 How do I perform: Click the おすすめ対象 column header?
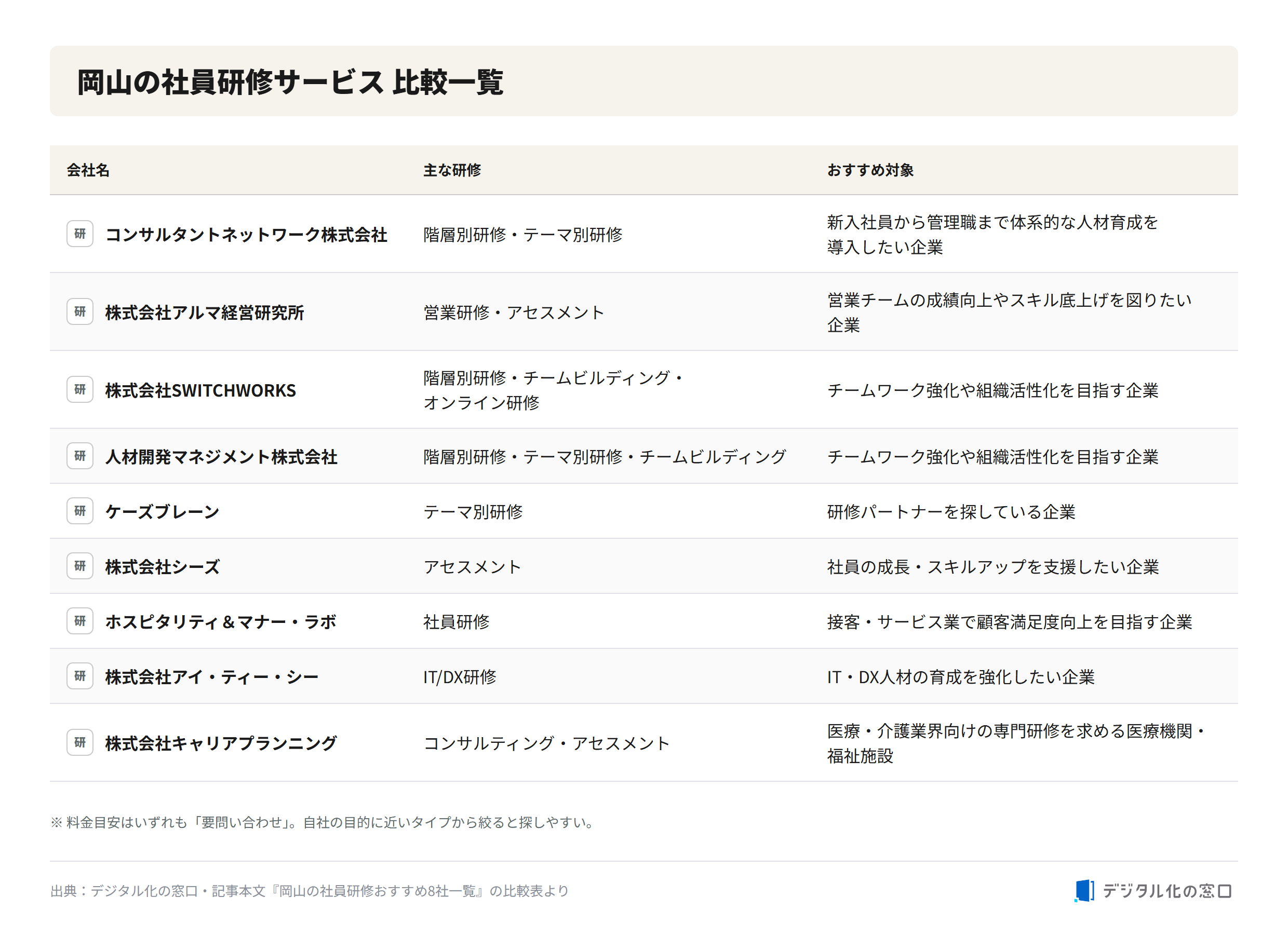(x=870, y=170)
